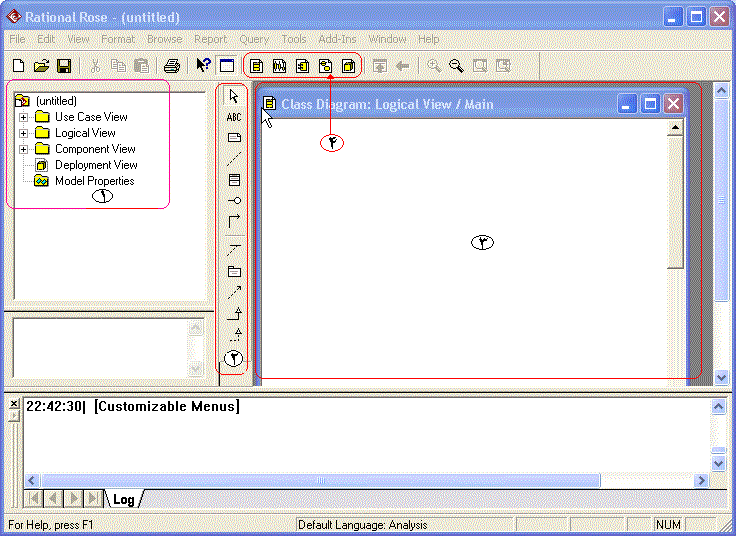Screen dimensions: 736x536
Task: Browse State Machine Diagram toolbar icon
Action: tap(325, 66)
